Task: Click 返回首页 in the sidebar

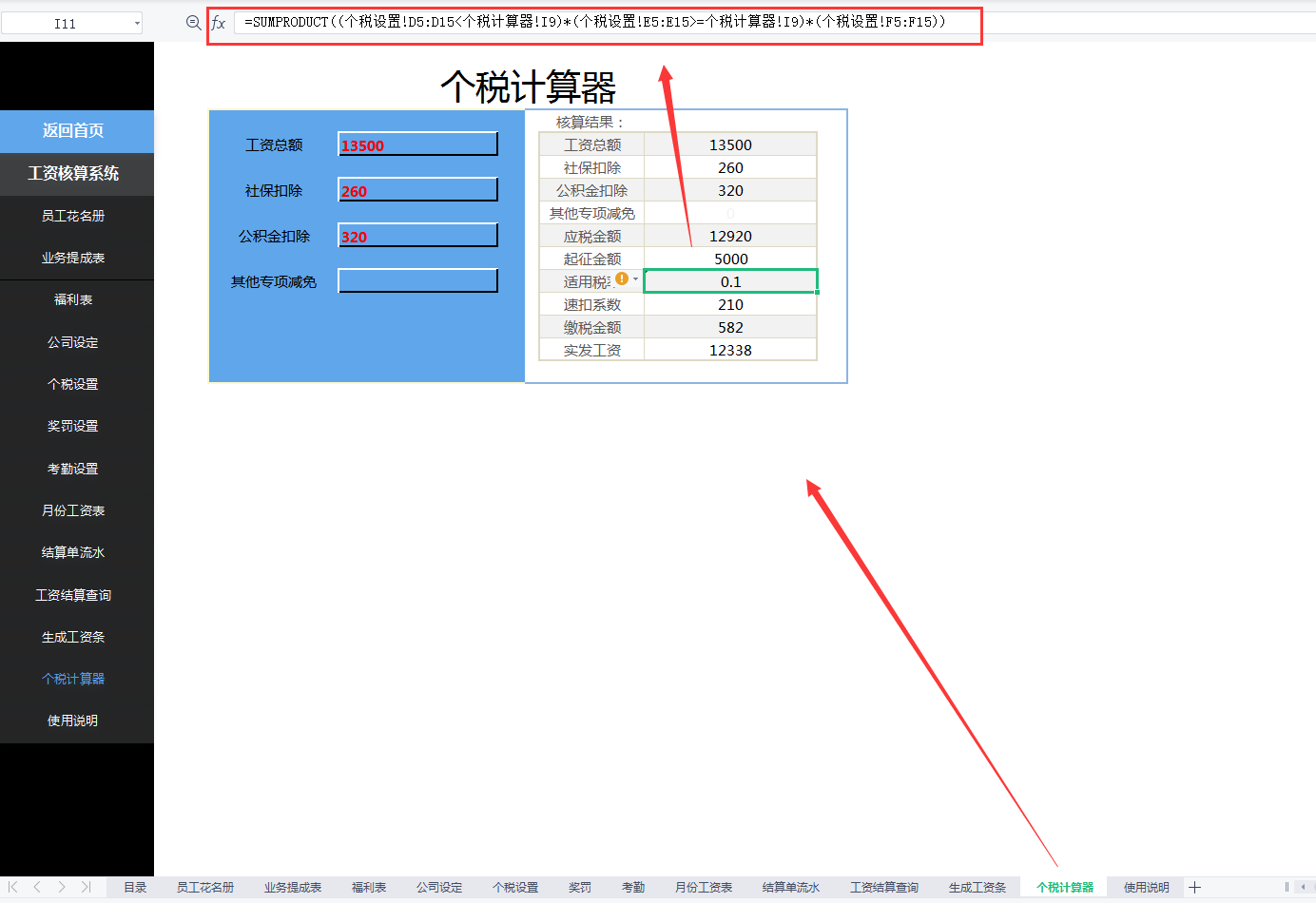Action: pyautogui.click(x=76, y=131)
